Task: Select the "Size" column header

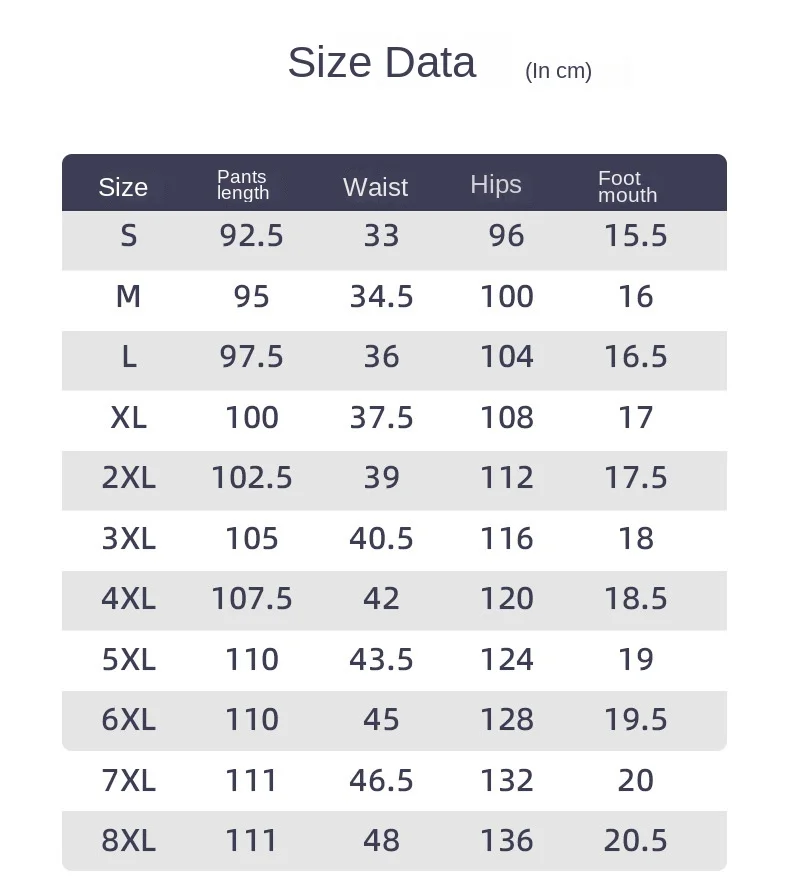Action: tap(123, 187)
